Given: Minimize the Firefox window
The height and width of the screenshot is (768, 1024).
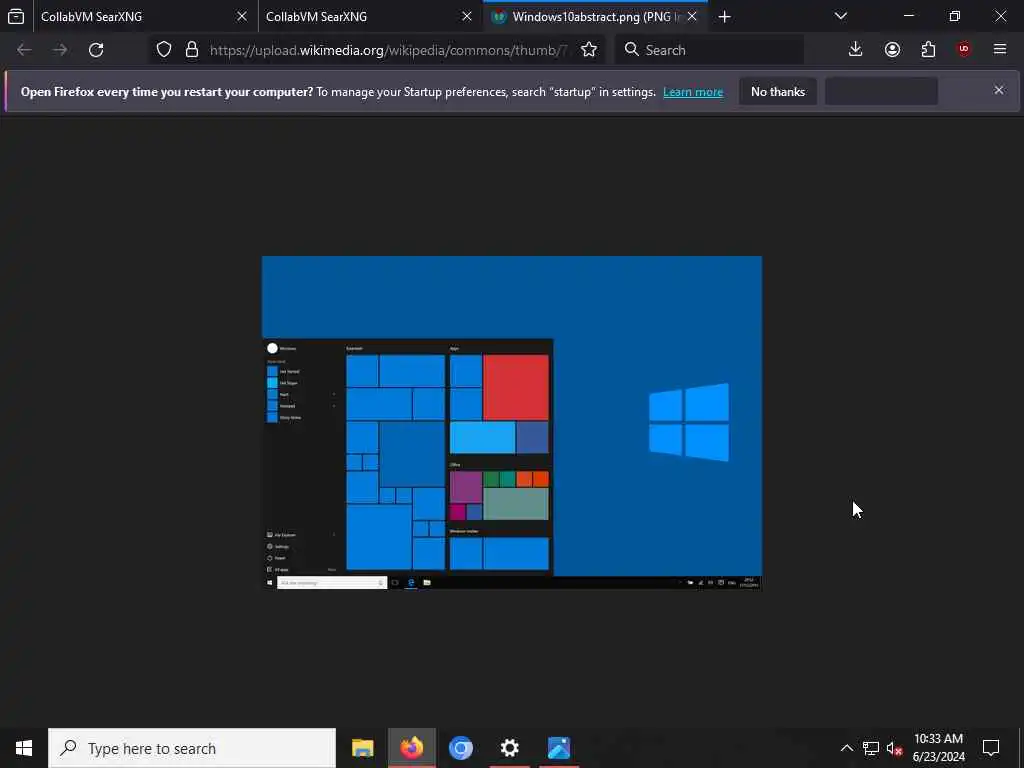Looking at the screenshot, I should tap(909, 16).
